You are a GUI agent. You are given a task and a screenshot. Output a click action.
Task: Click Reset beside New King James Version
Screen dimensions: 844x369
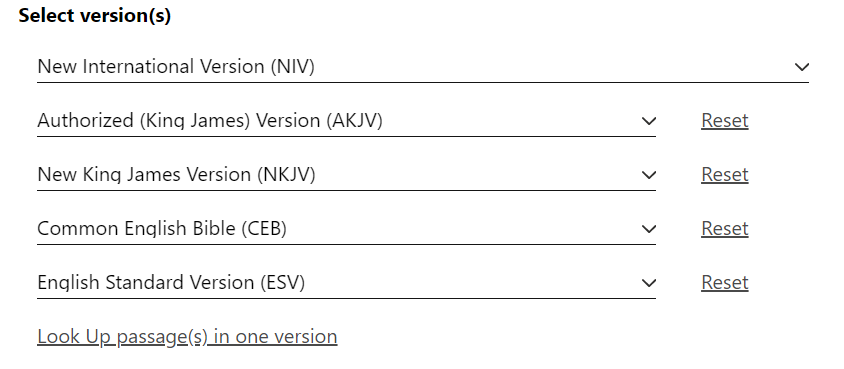click(x=725, y=174)
